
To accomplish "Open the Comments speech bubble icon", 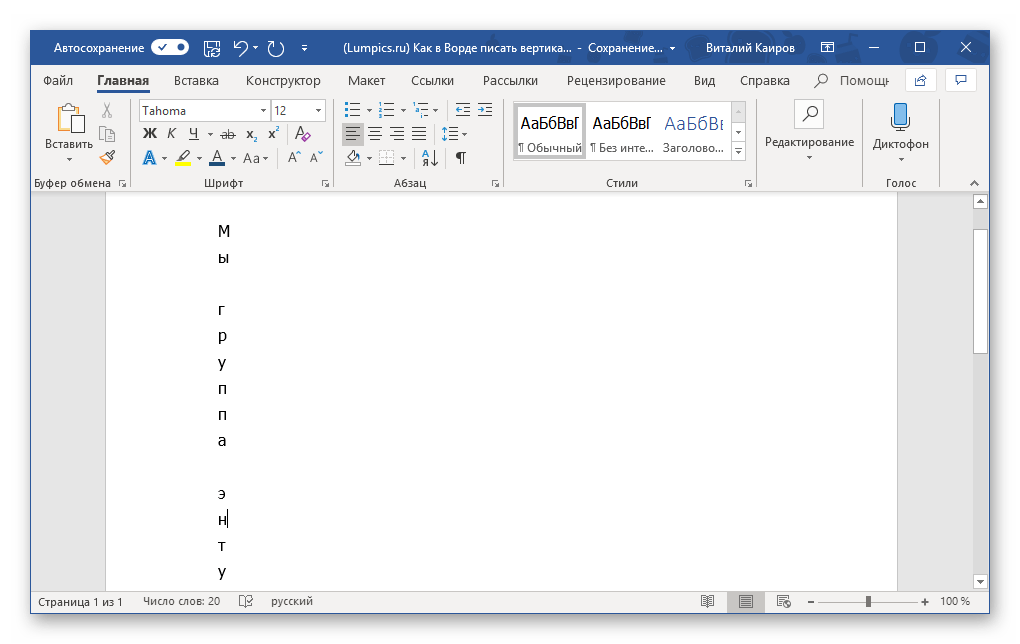I will [x=960, y=80].
